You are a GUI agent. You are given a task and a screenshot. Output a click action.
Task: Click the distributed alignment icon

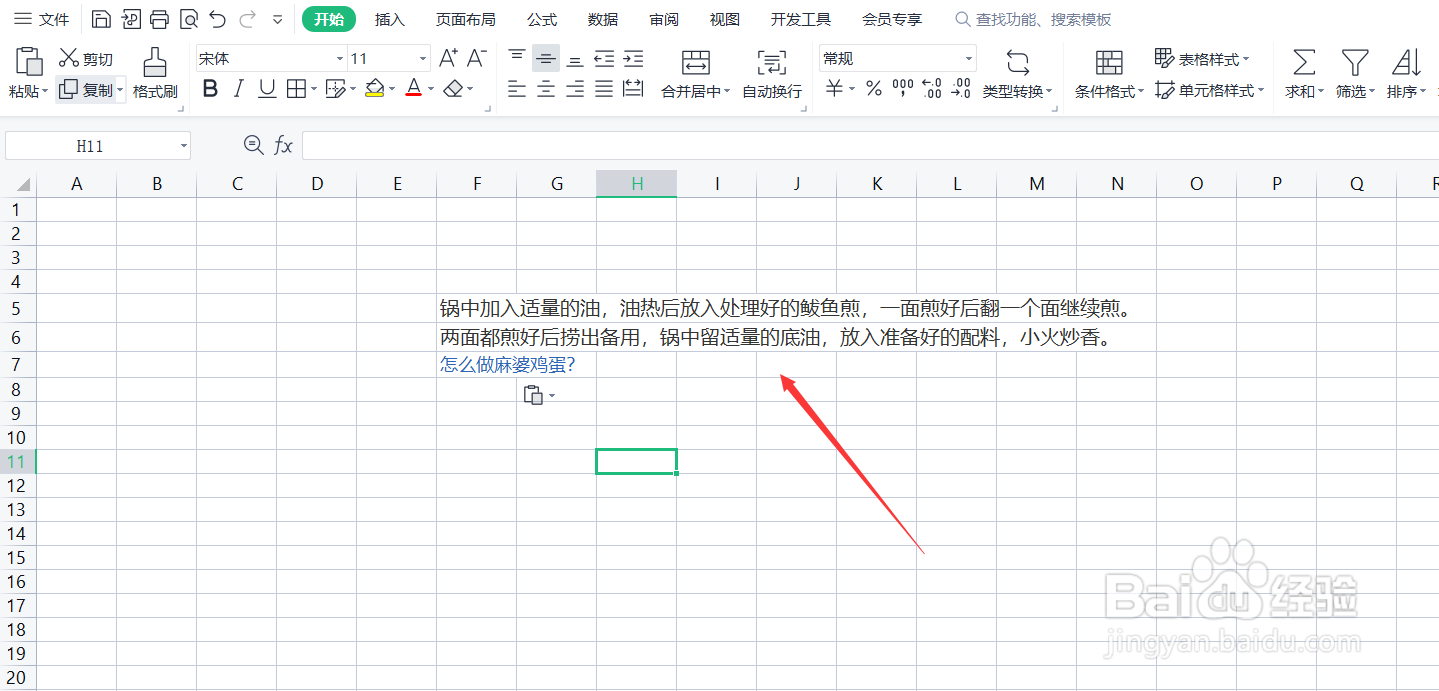(633, 90)
